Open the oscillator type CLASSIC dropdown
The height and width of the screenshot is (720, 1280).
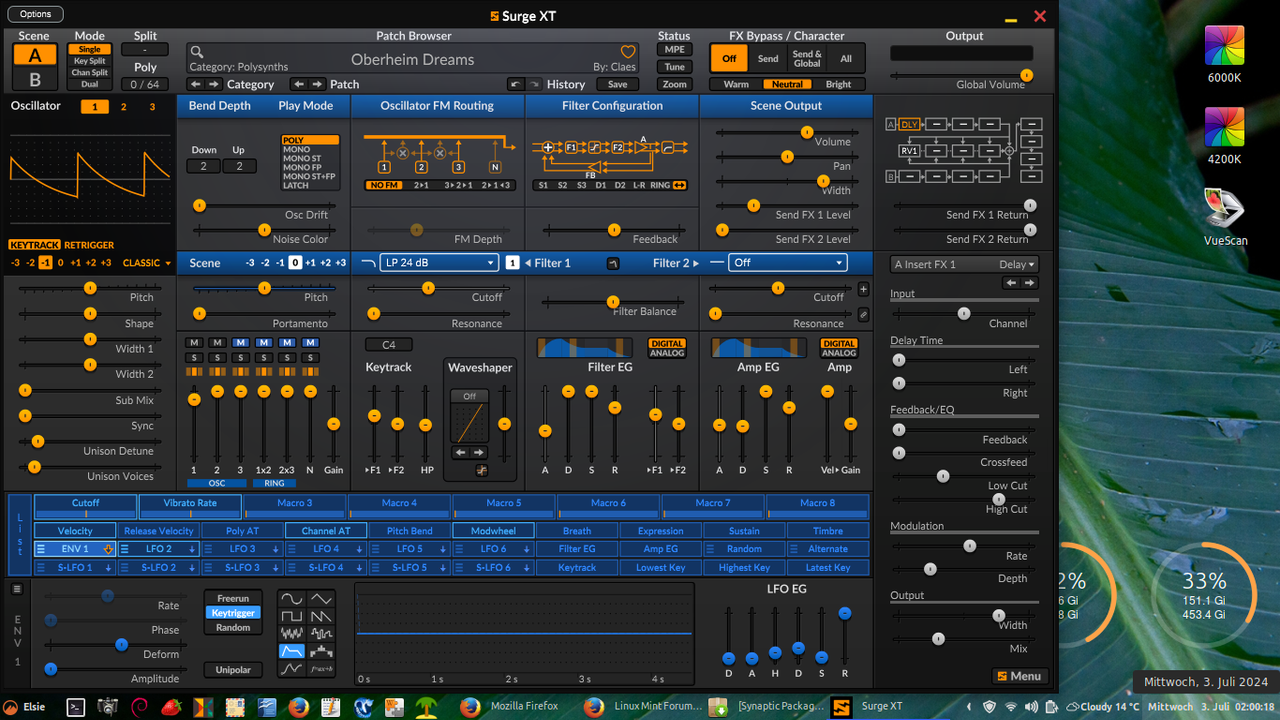147,263
